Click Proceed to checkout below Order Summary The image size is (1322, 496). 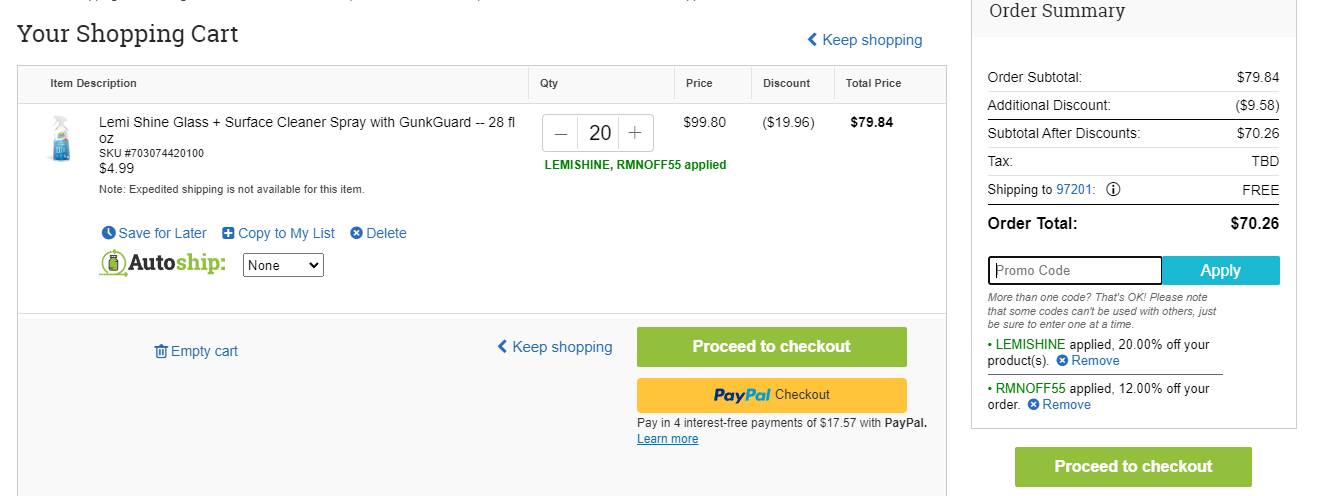[x=1133, y=467]
